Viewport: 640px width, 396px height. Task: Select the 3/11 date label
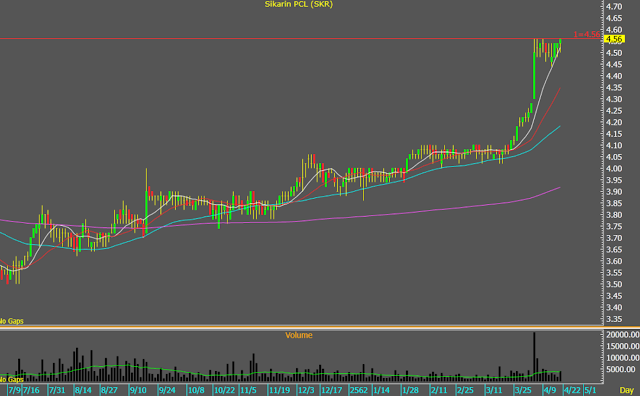point(494,390)
